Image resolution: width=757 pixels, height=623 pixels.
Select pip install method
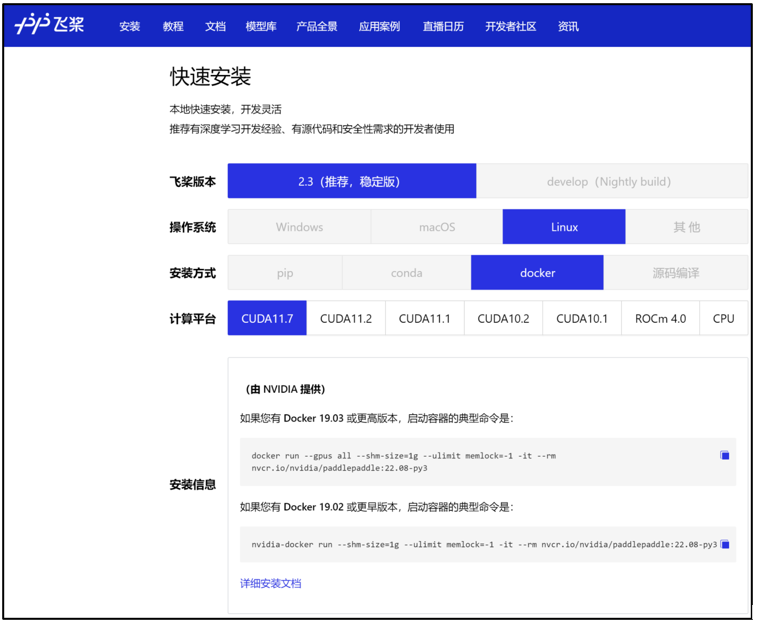tap(285, 272)
